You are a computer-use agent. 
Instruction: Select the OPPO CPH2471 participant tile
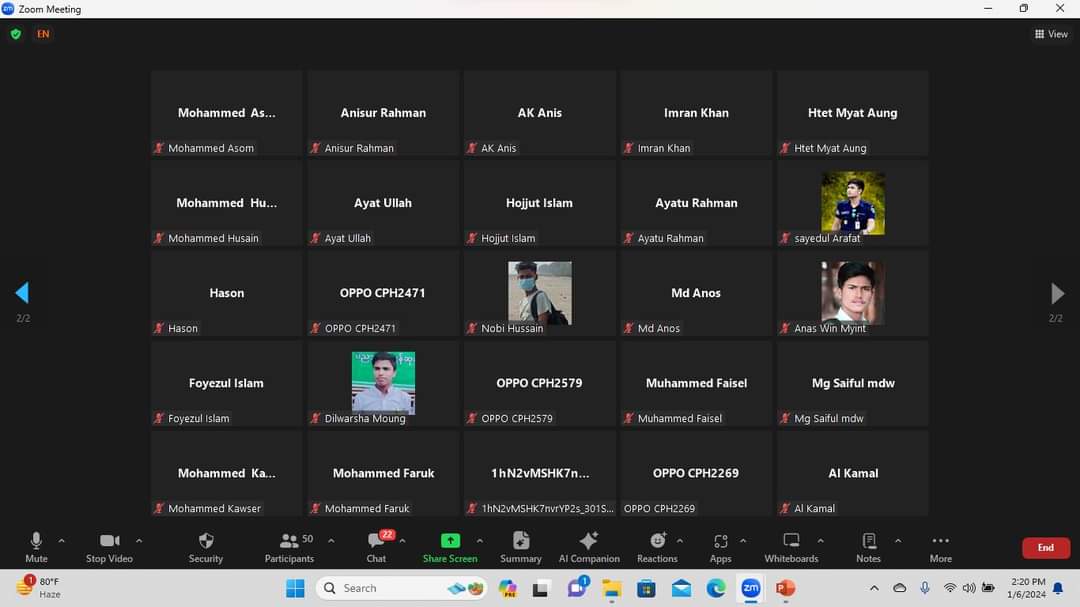pos(383,294)
